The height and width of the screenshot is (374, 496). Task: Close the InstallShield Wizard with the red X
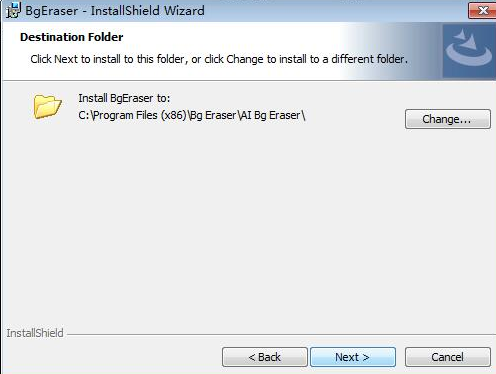(x=482, y=11)
